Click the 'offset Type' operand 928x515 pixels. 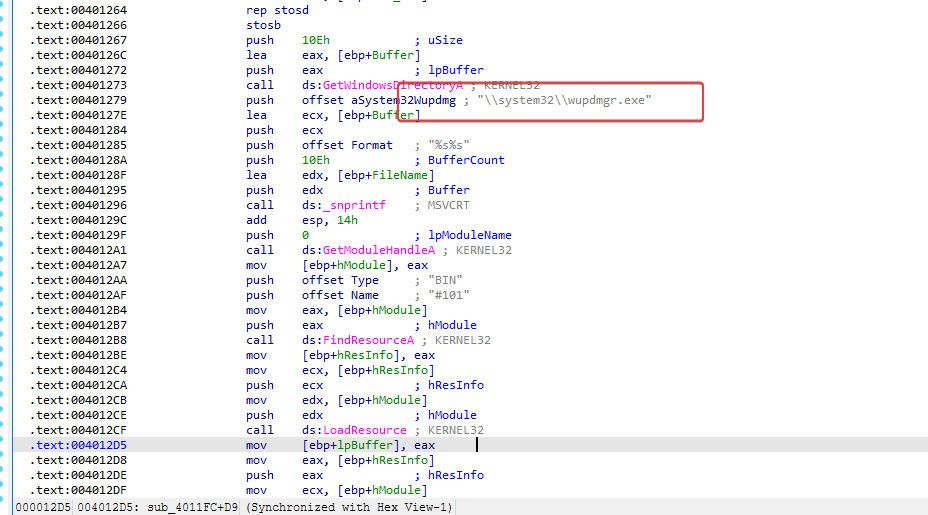tap(340, 280)
